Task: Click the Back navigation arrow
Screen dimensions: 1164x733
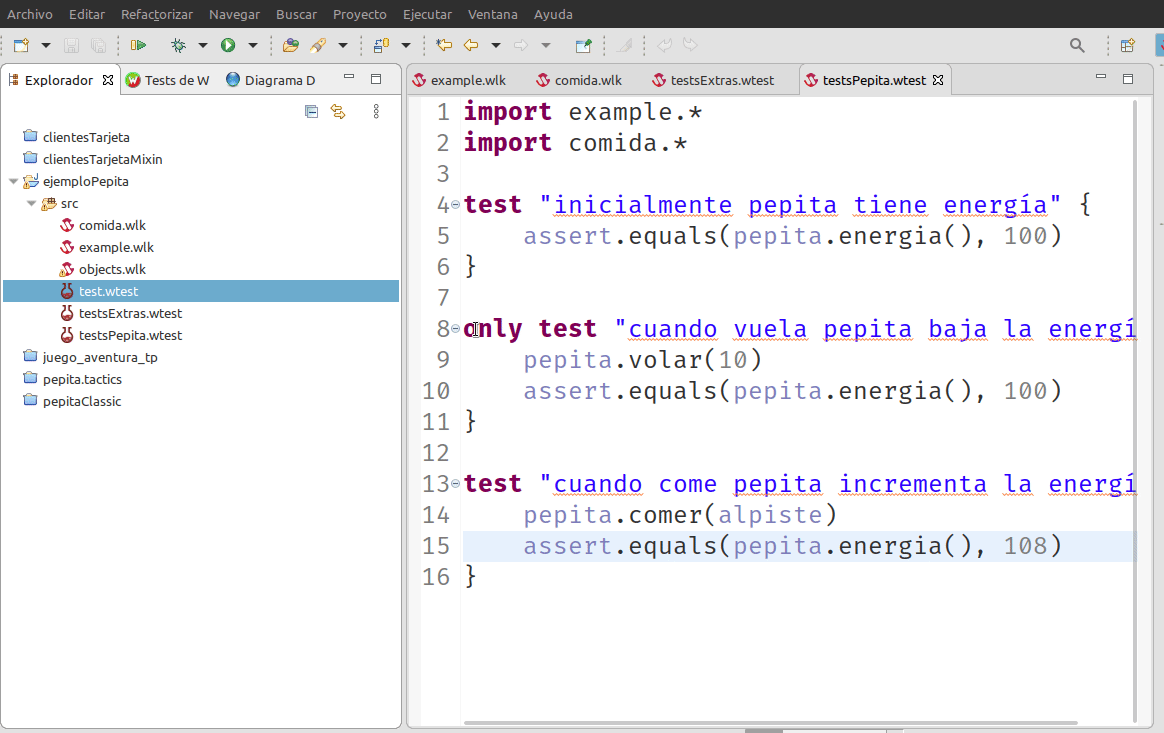Action: tap(470, 45)
